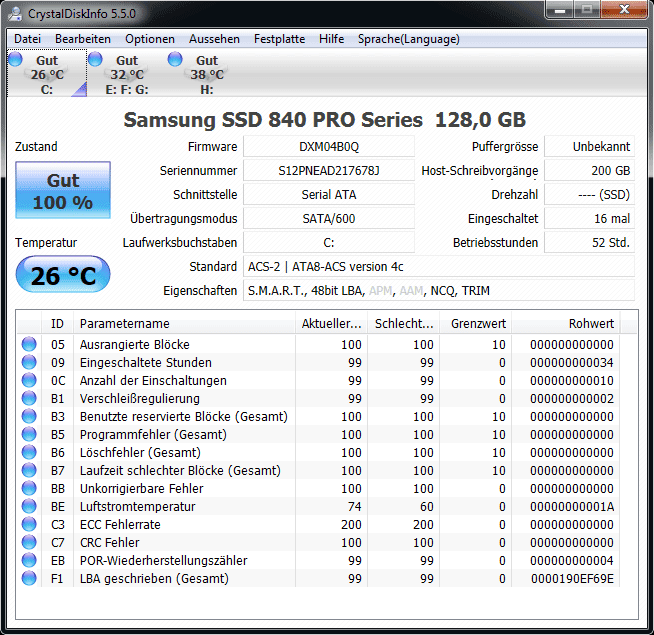654x635 pixels.
Task: Maximize the CrystalDiskInfo window
Action: point(587,10)
